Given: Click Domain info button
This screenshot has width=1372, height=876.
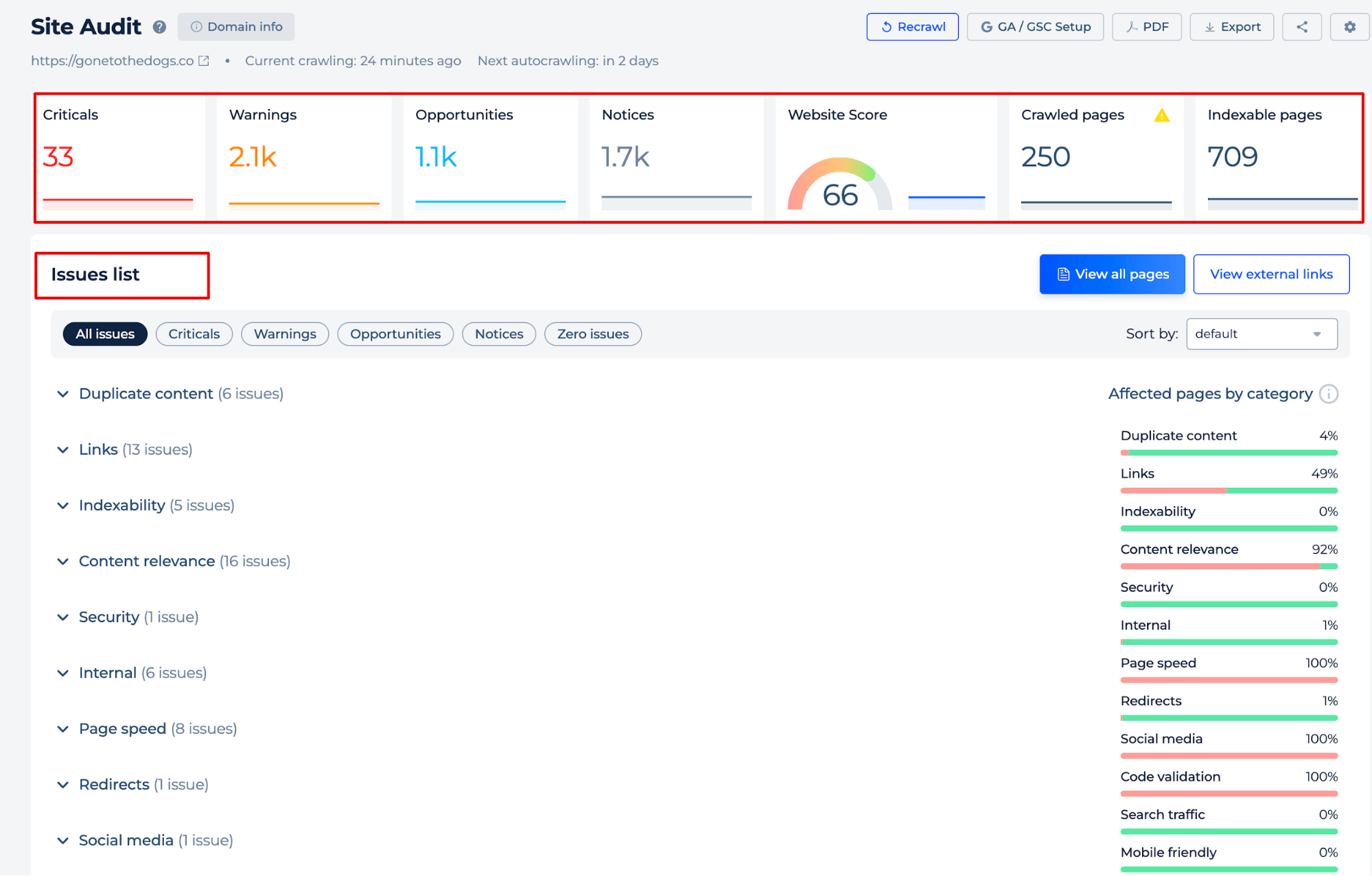Looking at the screenshot, I should (x=236, y=27).
